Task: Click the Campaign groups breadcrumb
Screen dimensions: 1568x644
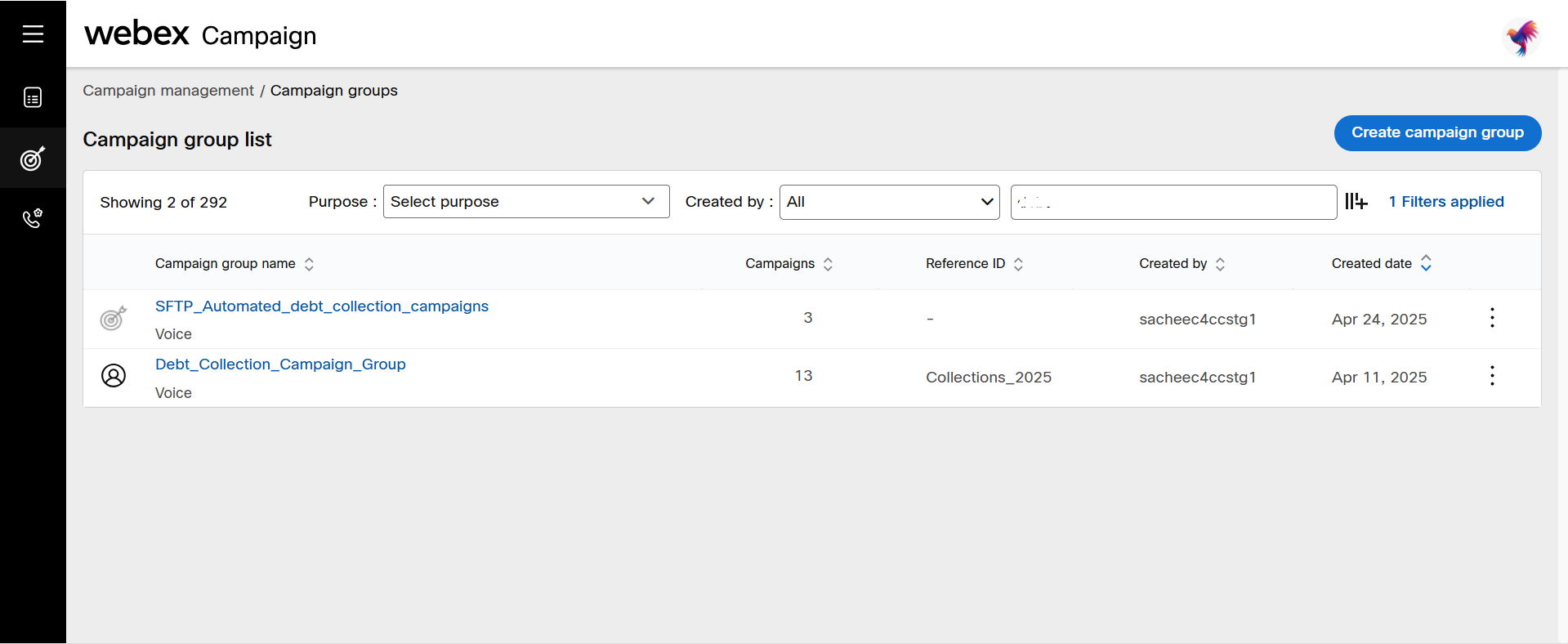Action: coord(334,91)
